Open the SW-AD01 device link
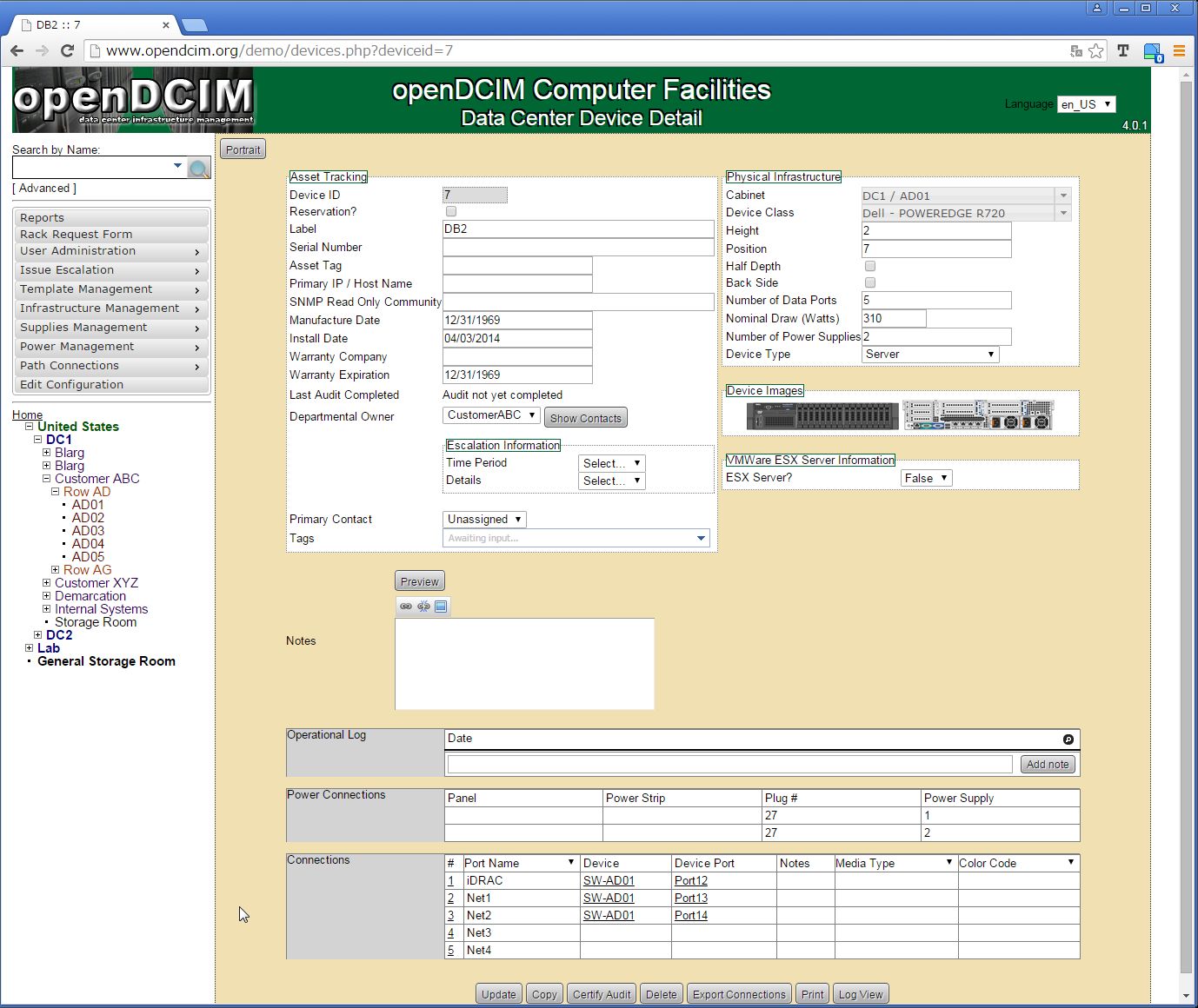The height and width of the screenshot is (1008, 1198). point(608,880)
